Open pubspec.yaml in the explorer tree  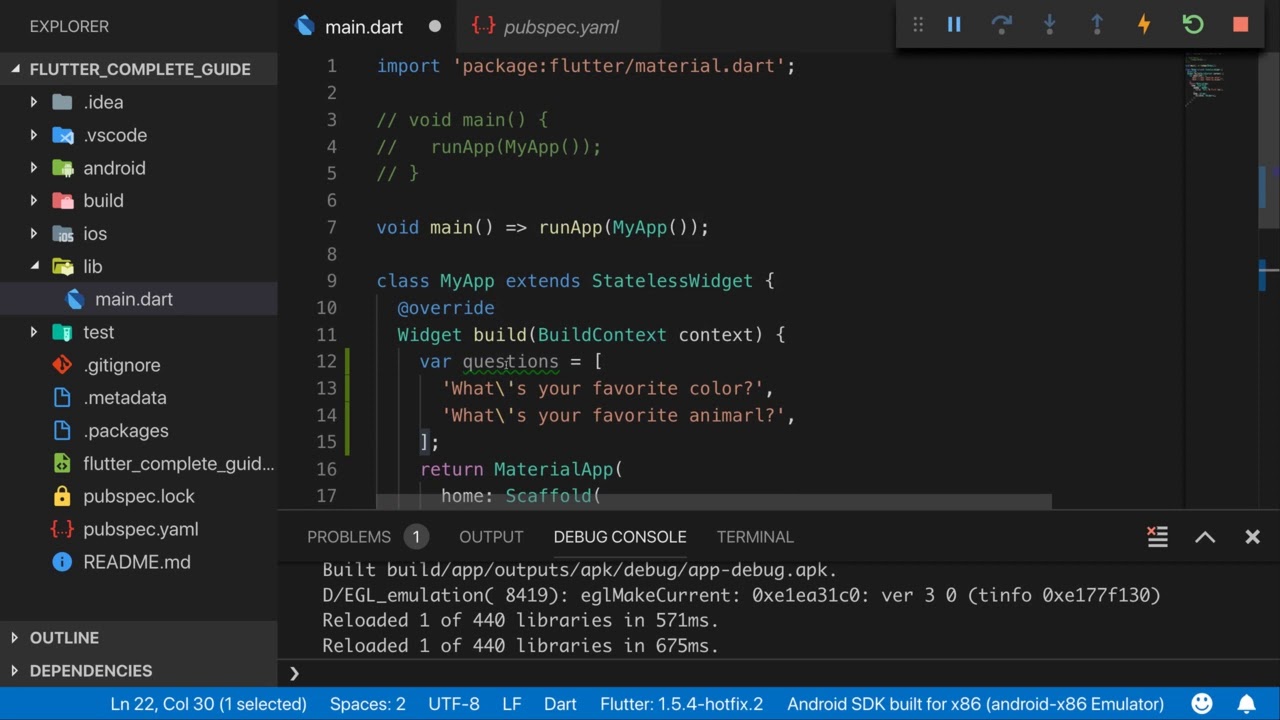click(x=139, y=529)
